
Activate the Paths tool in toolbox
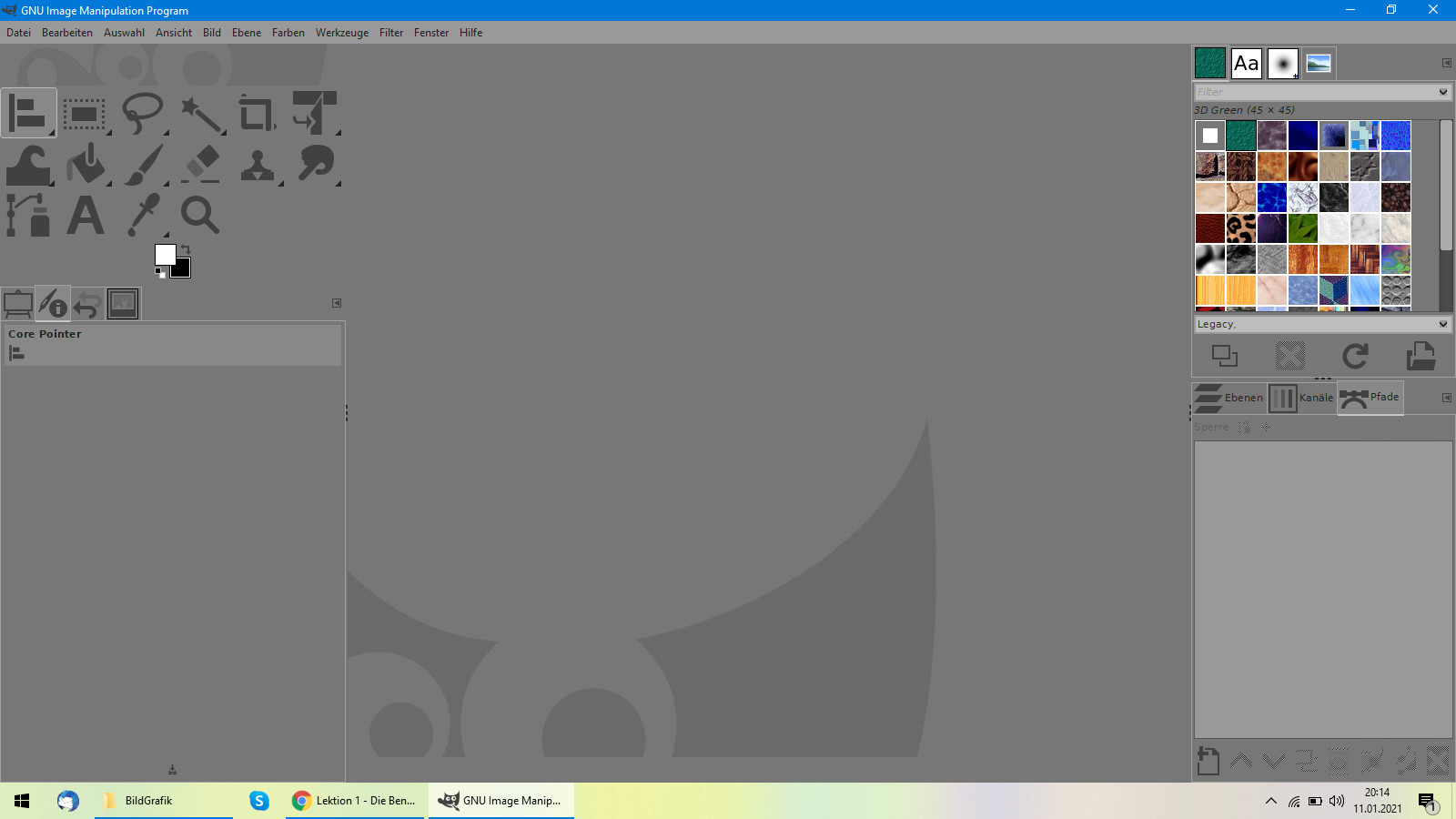pos(28,216)
